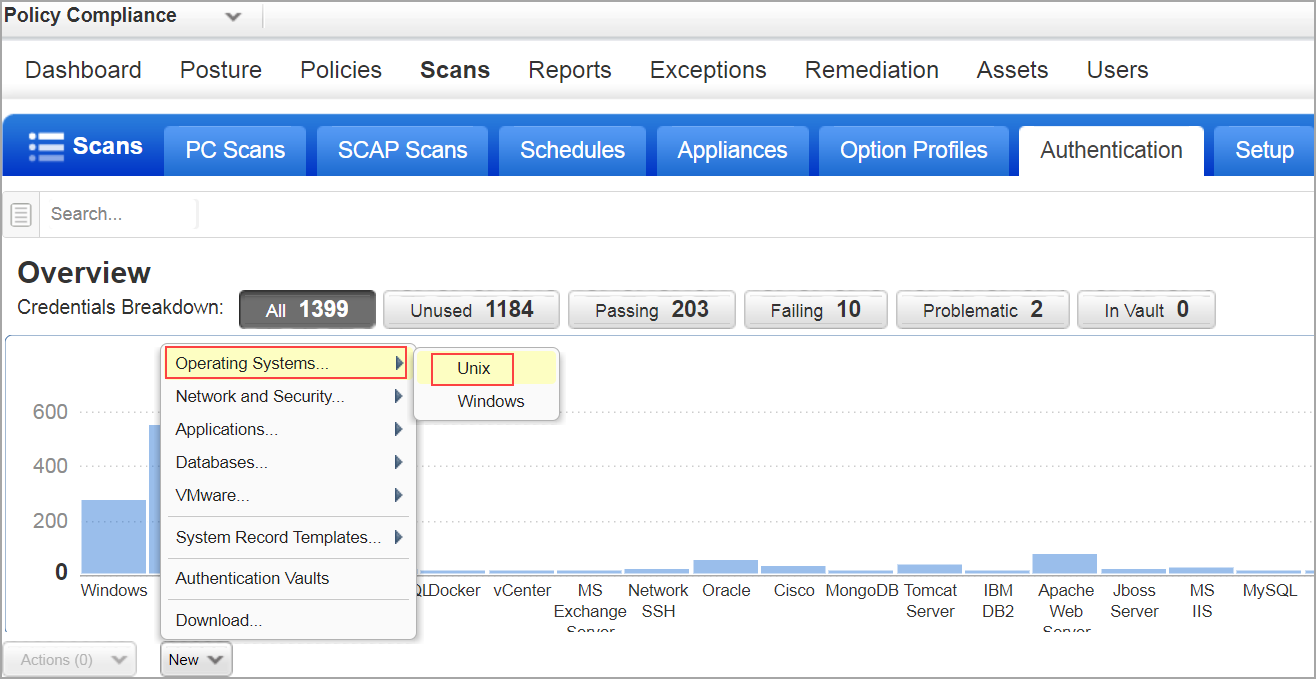The width and height of the screenshot is (1316, 679).
Task: Click the Oracle bar in the chart
Action: [x=725, y=566]
